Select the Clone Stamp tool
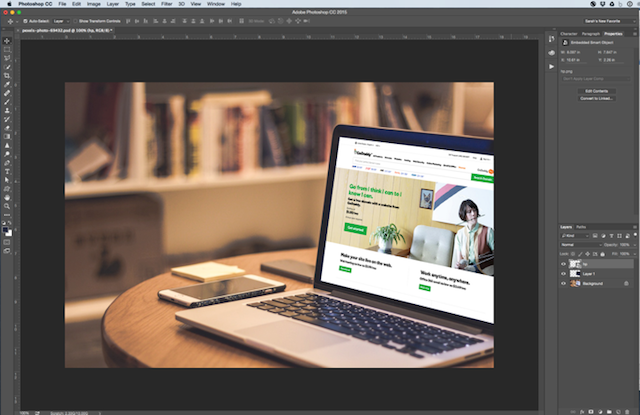This screenshot has height=415, width=640. (x=7, y=111)
